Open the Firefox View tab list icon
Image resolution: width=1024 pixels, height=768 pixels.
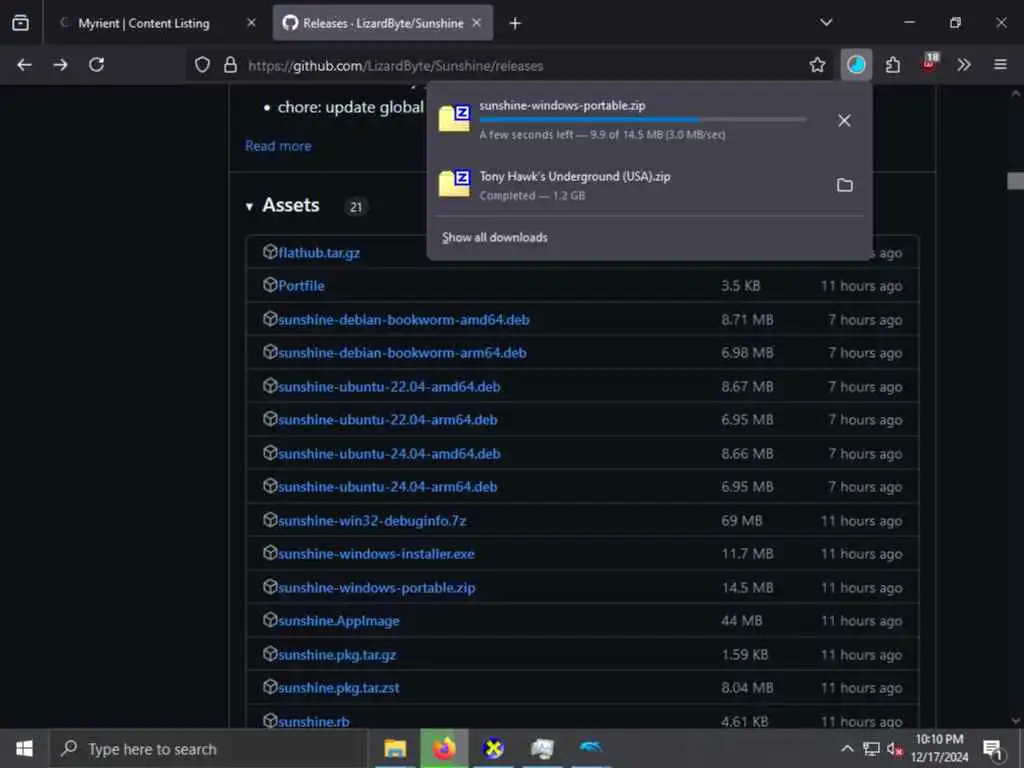tap(20, 23)
